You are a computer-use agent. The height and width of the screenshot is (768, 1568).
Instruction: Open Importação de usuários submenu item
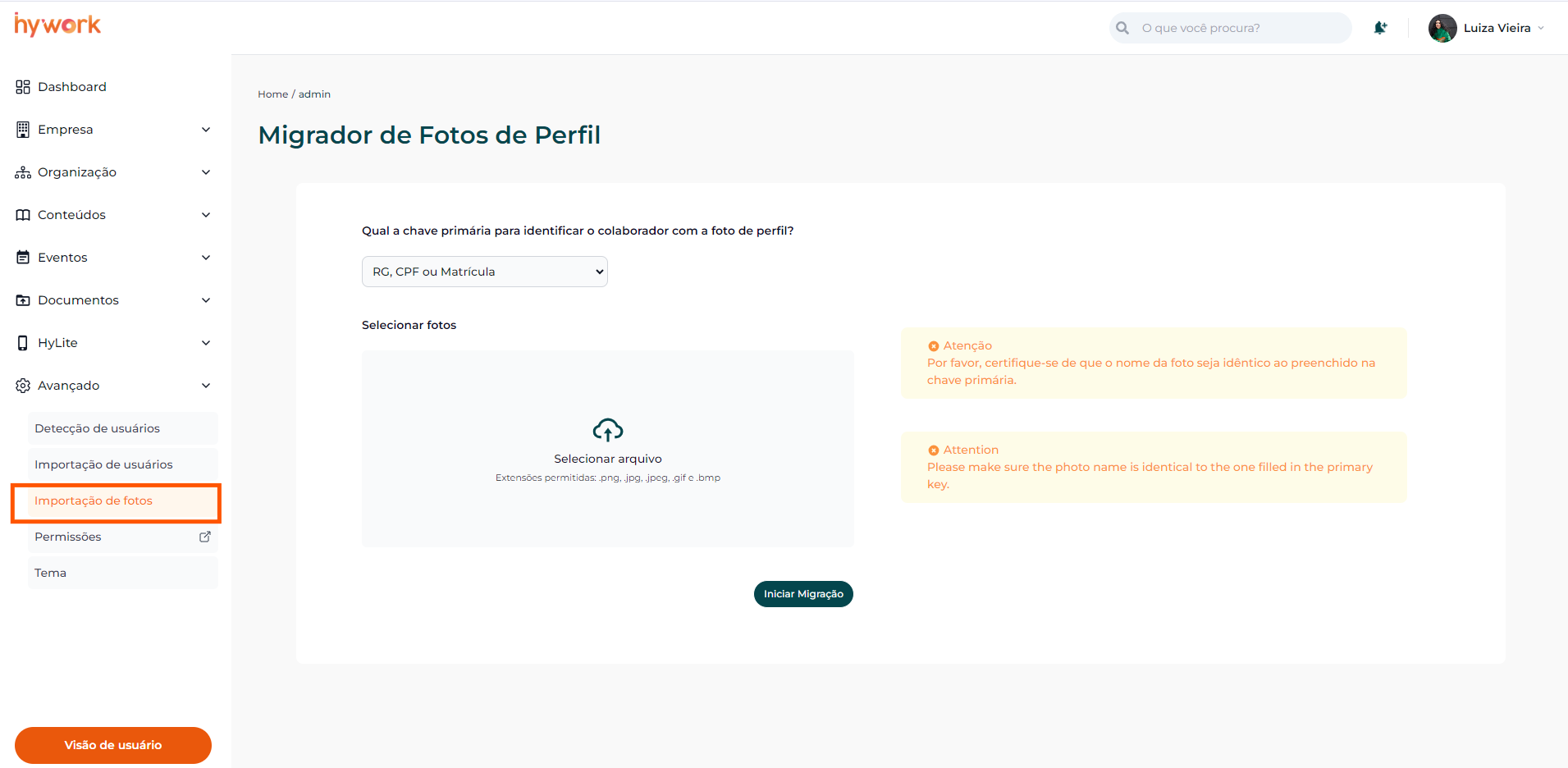[103, 464]
